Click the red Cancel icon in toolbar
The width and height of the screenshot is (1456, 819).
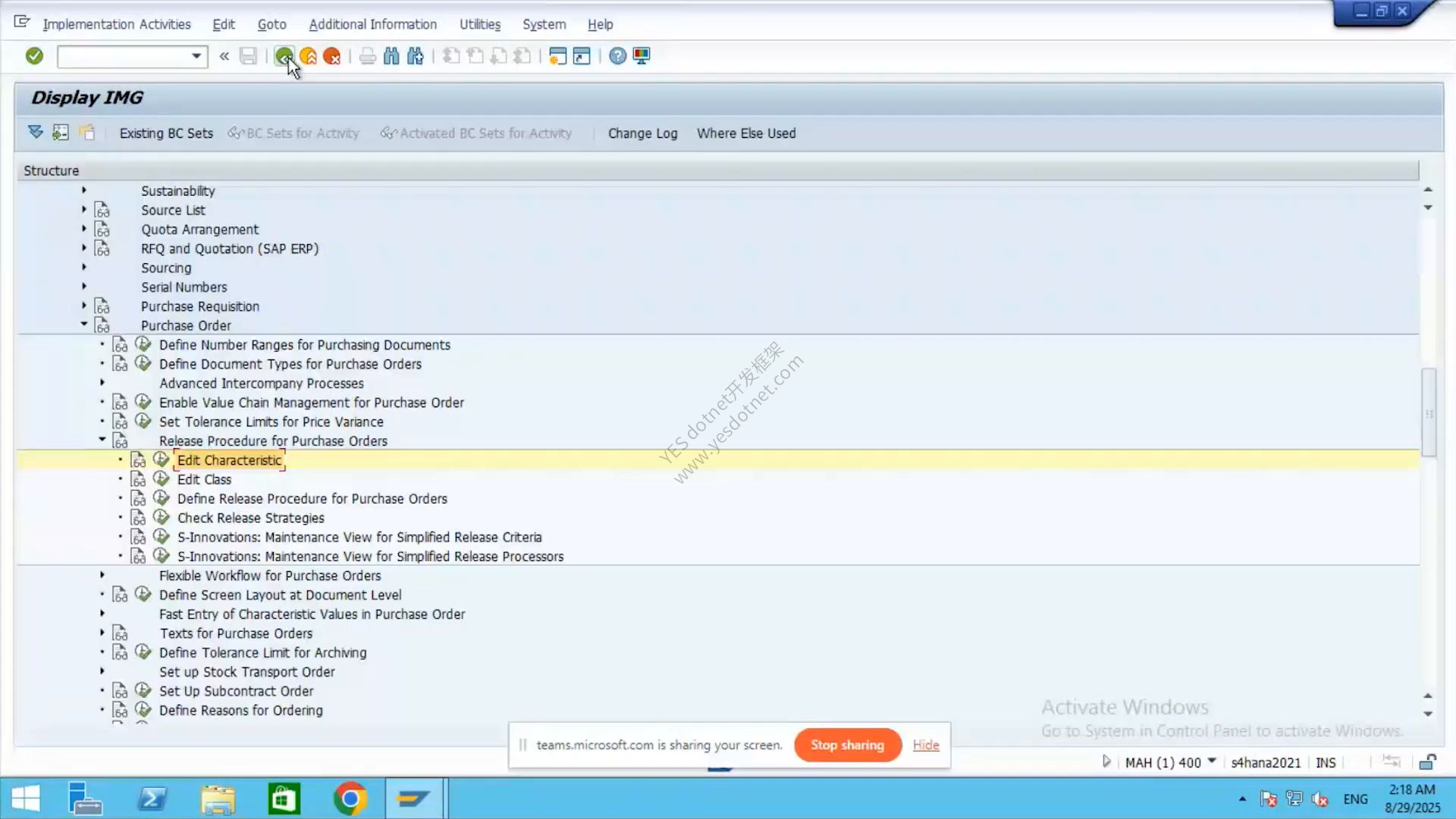pos(332,56)
